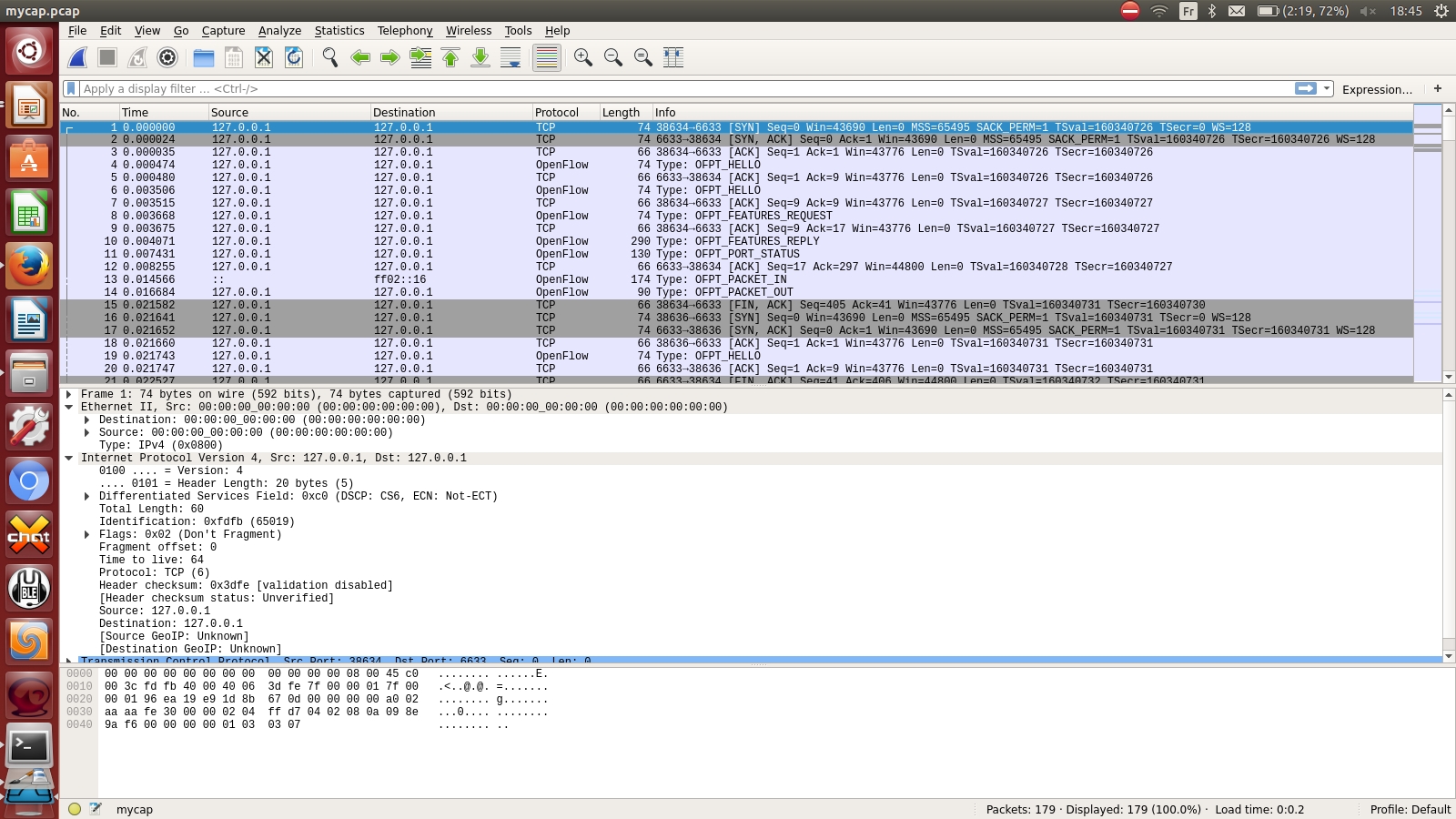Open capture options gear icon
This screenshot has width=1456, height=819.
click(167, 57)
